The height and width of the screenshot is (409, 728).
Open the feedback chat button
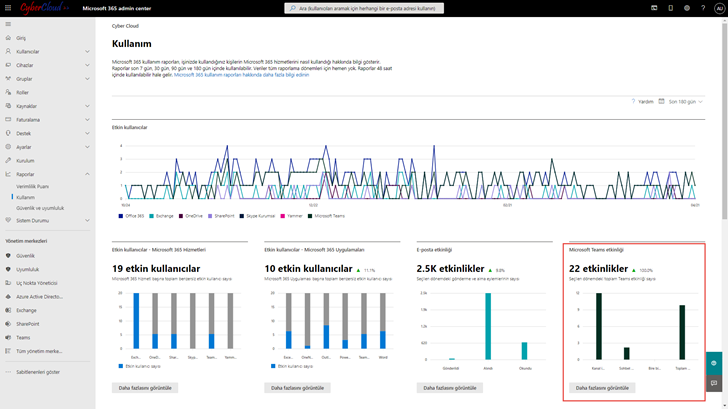714,383
